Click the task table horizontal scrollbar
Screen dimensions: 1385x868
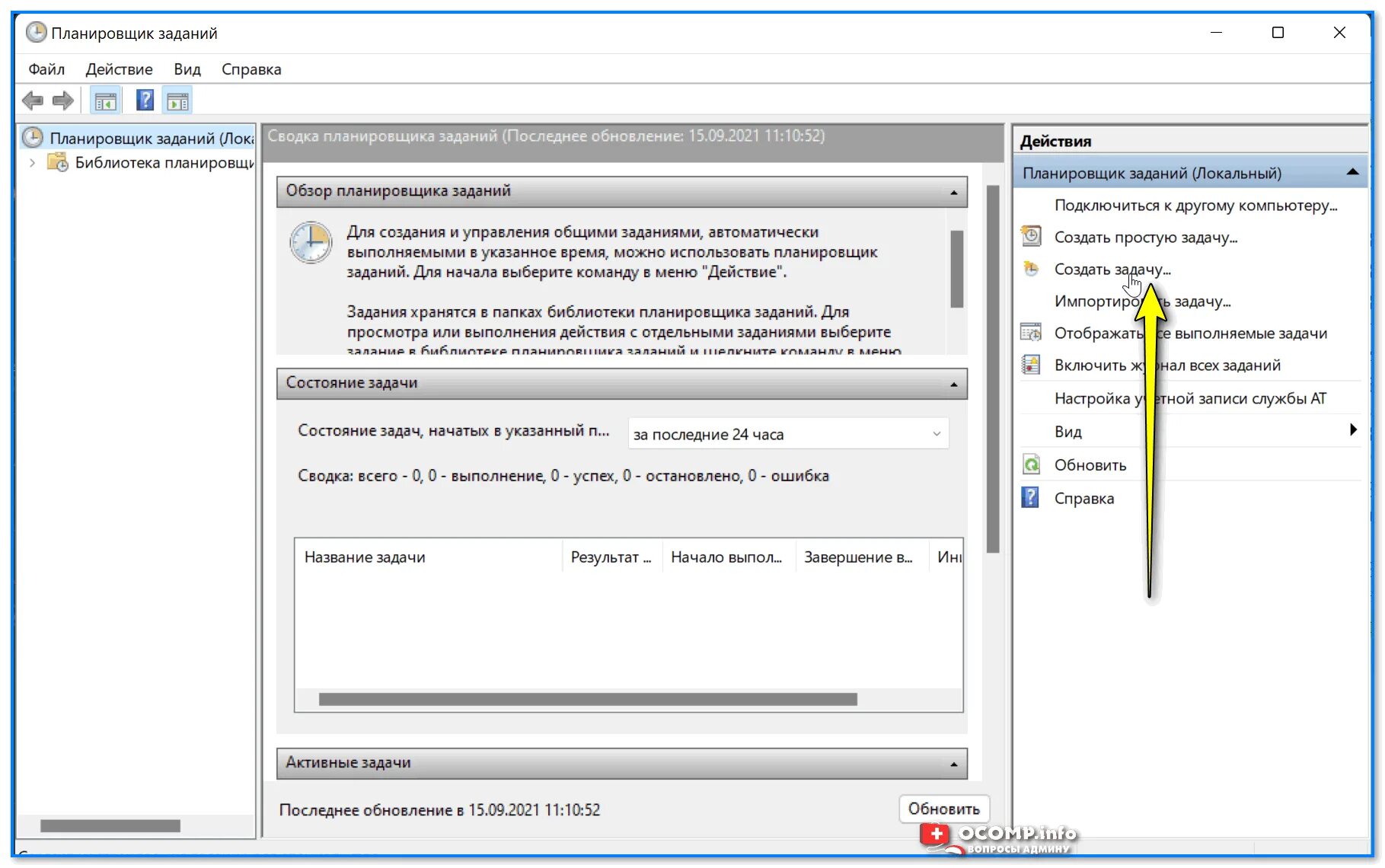588,699
